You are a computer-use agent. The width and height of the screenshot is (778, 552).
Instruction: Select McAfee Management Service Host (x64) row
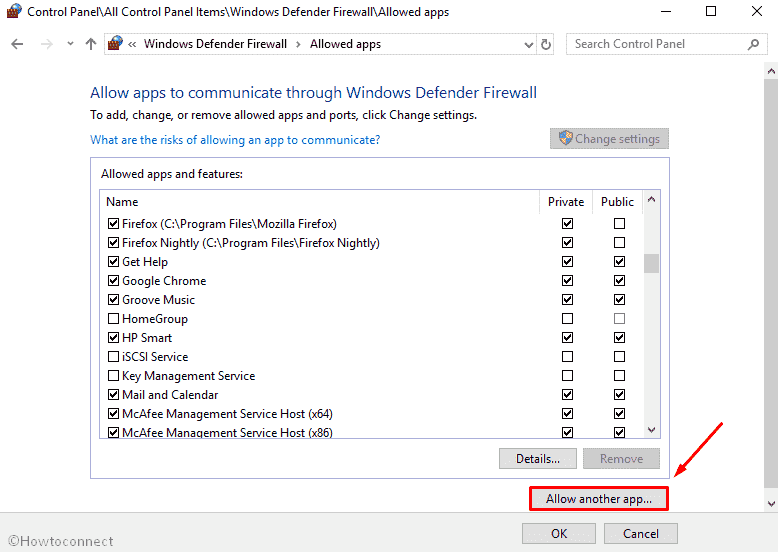pyautogui.click(x=227, y=414)
